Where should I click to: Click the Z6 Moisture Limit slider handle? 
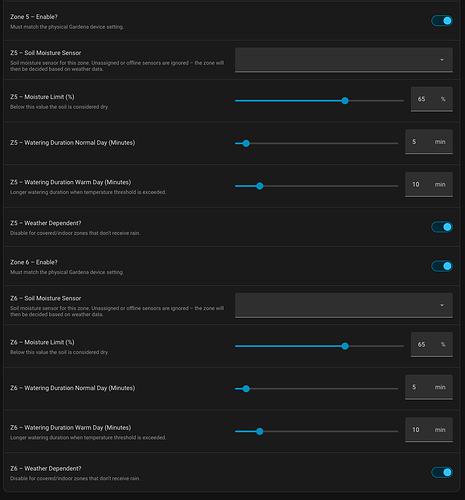click(345, 346)
